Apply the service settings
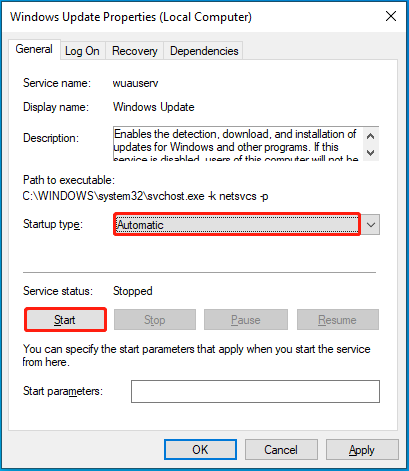 pyautogui.click(x=362, y=450)
